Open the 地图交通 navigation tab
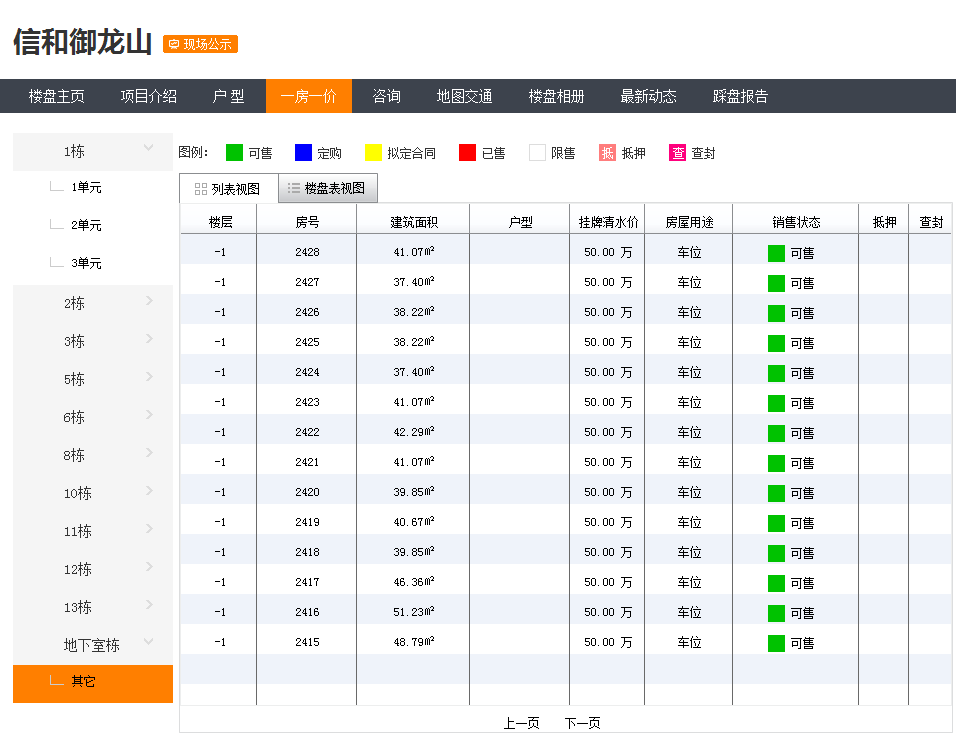Screen dimensions: 956x740 [464, 96]
